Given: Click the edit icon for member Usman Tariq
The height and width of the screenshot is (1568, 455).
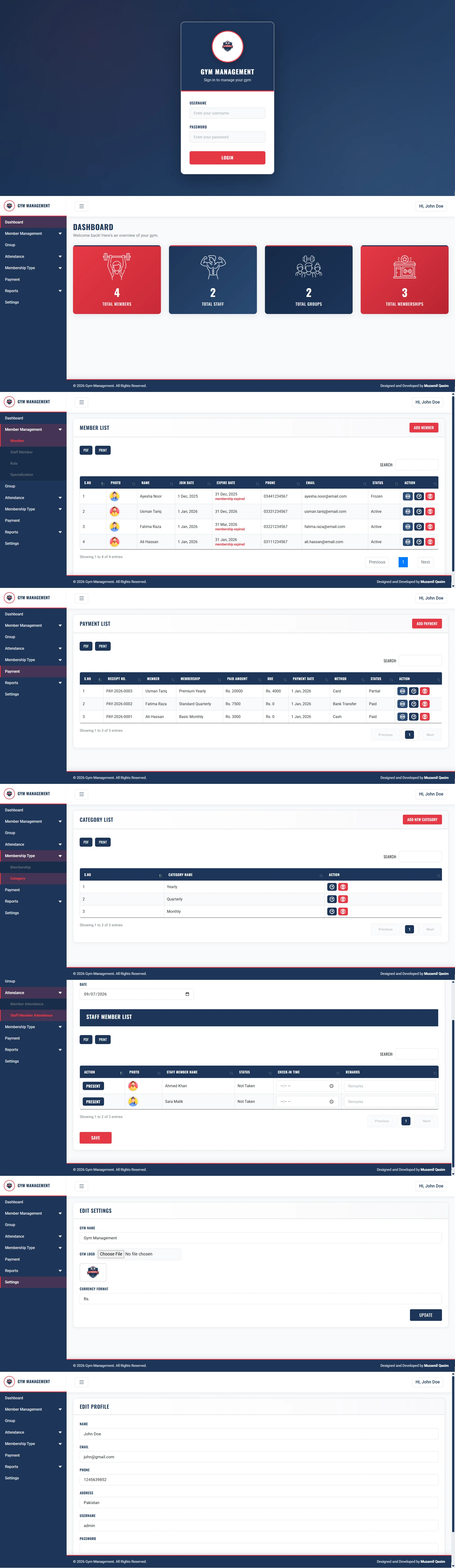Looking at the screenshot, I should (419, 512).
